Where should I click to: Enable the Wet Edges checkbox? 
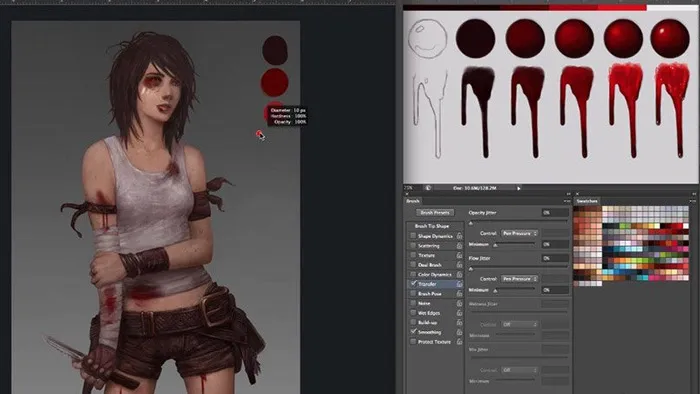point(413,313)
